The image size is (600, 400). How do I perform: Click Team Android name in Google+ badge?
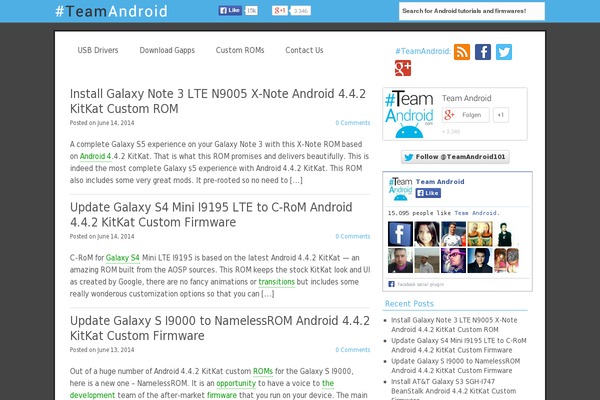click(466, 98)
